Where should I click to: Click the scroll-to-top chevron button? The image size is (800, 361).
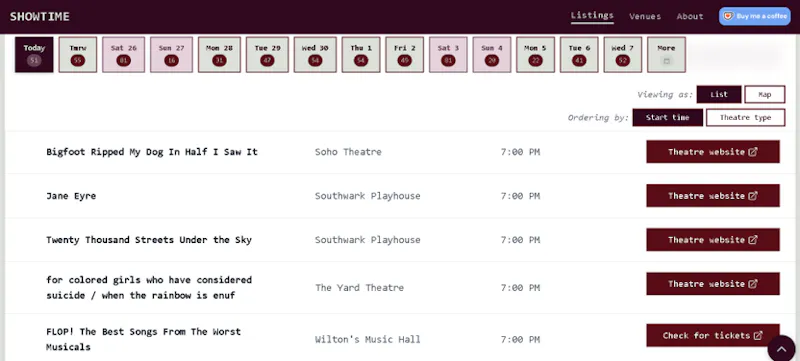[x=781, y=349]
